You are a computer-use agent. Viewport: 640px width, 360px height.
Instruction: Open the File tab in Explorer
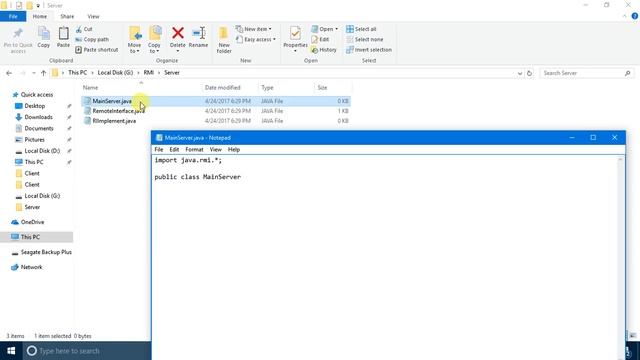[13, 16]
